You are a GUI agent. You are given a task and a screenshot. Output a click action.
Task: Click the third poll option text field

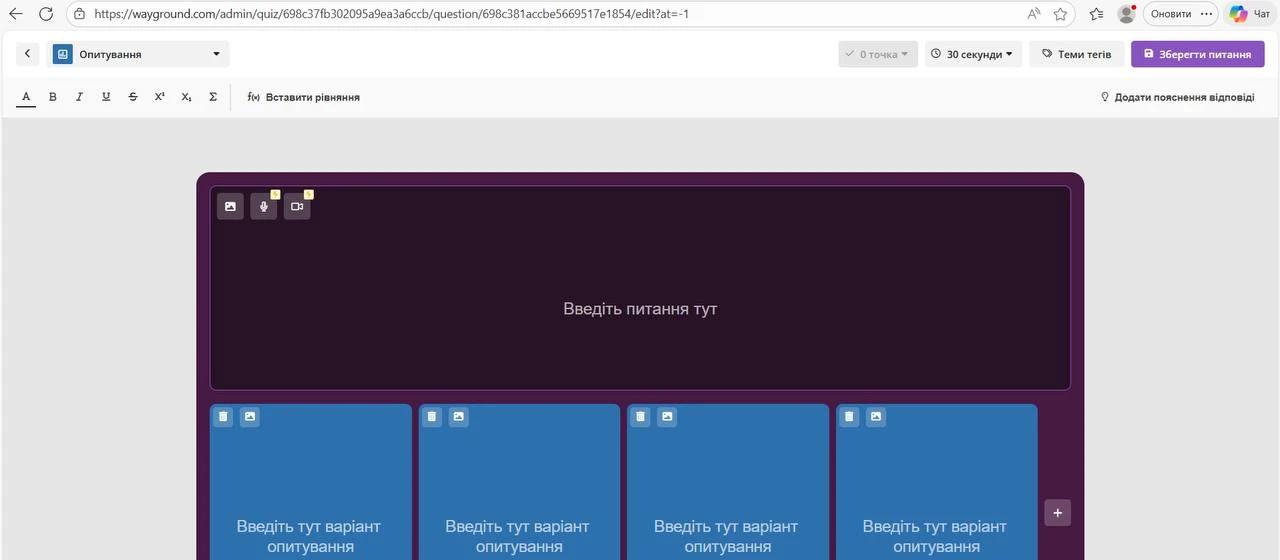726,536
